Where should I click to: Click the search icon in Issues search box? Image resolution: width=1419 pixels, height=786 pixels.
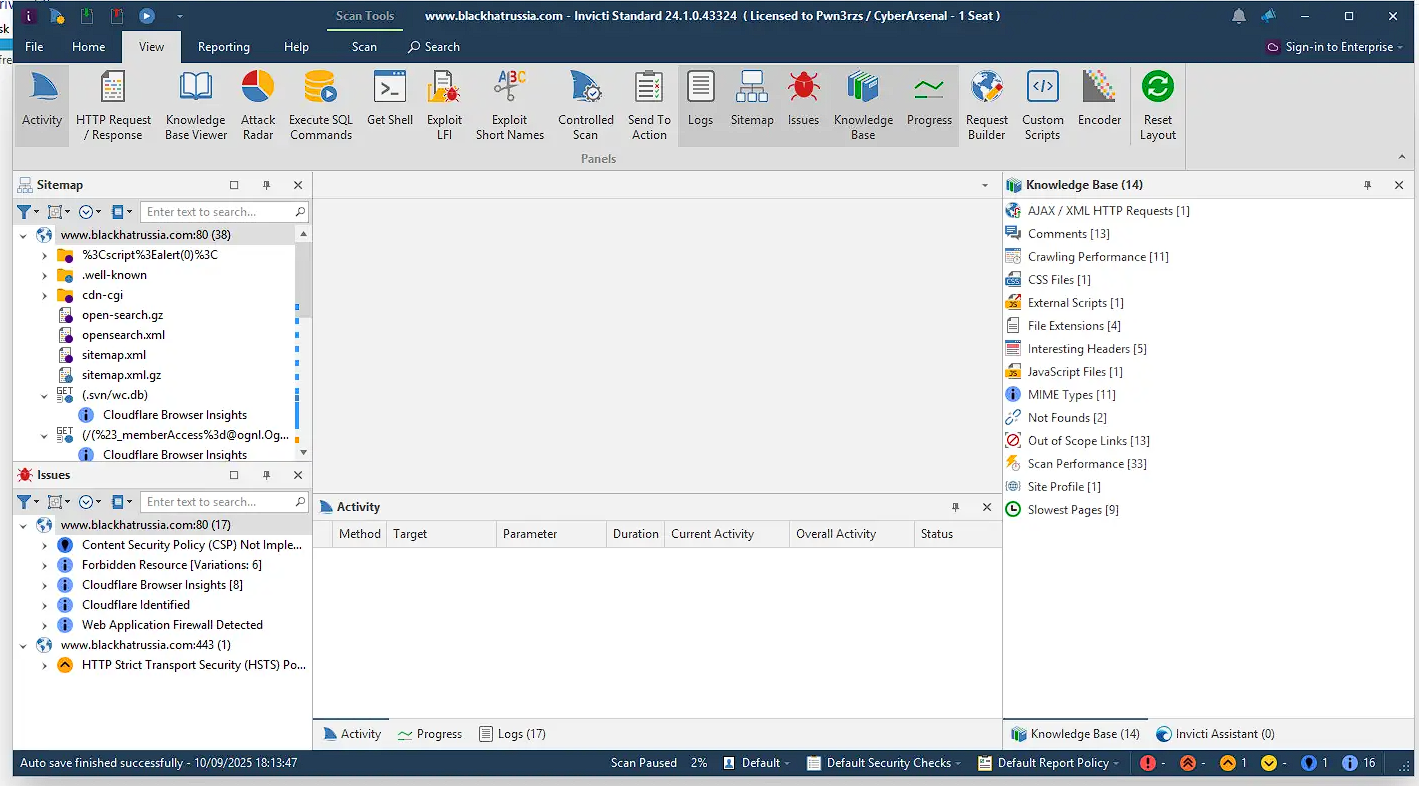click(300, 502)
